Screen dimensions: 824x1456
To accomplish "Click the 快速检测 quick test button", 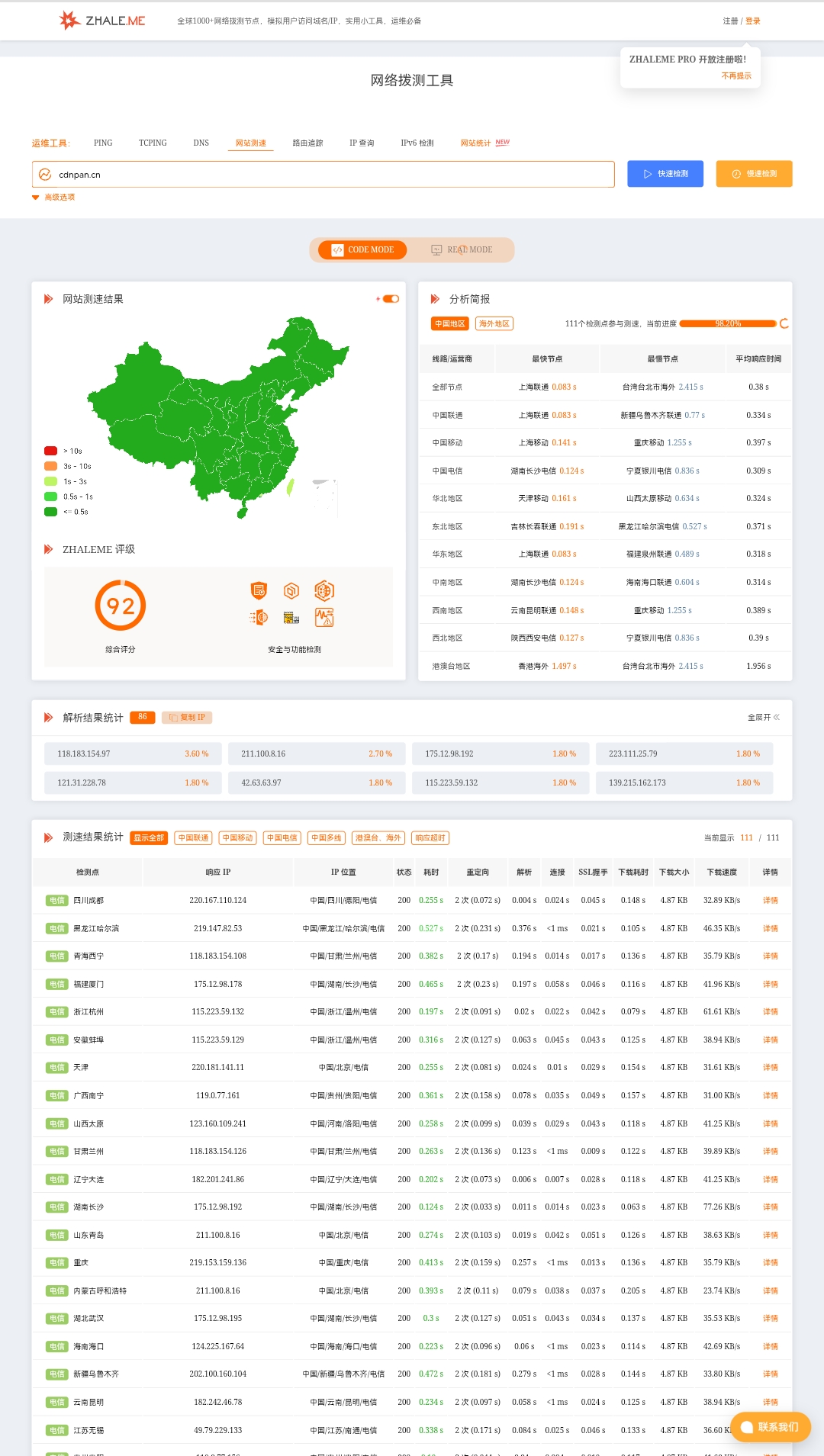I will 665,174.
